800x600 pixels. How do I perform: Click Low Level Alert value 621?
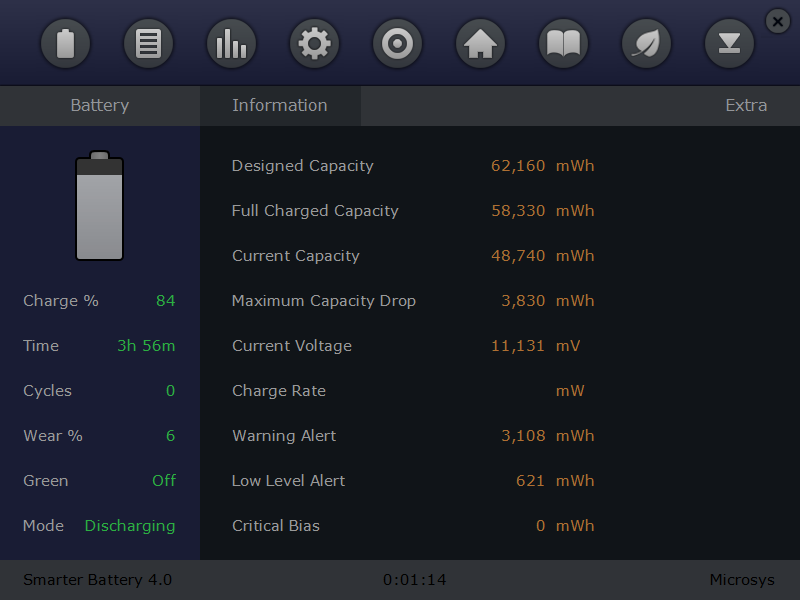pos(530,481)
